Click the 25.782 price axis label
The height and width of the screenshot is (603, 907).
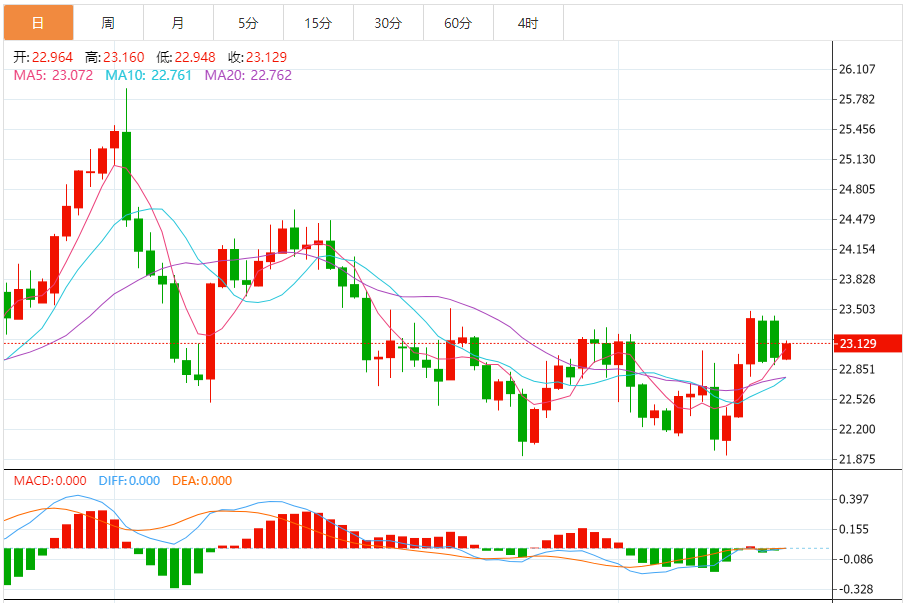(857, 100)
